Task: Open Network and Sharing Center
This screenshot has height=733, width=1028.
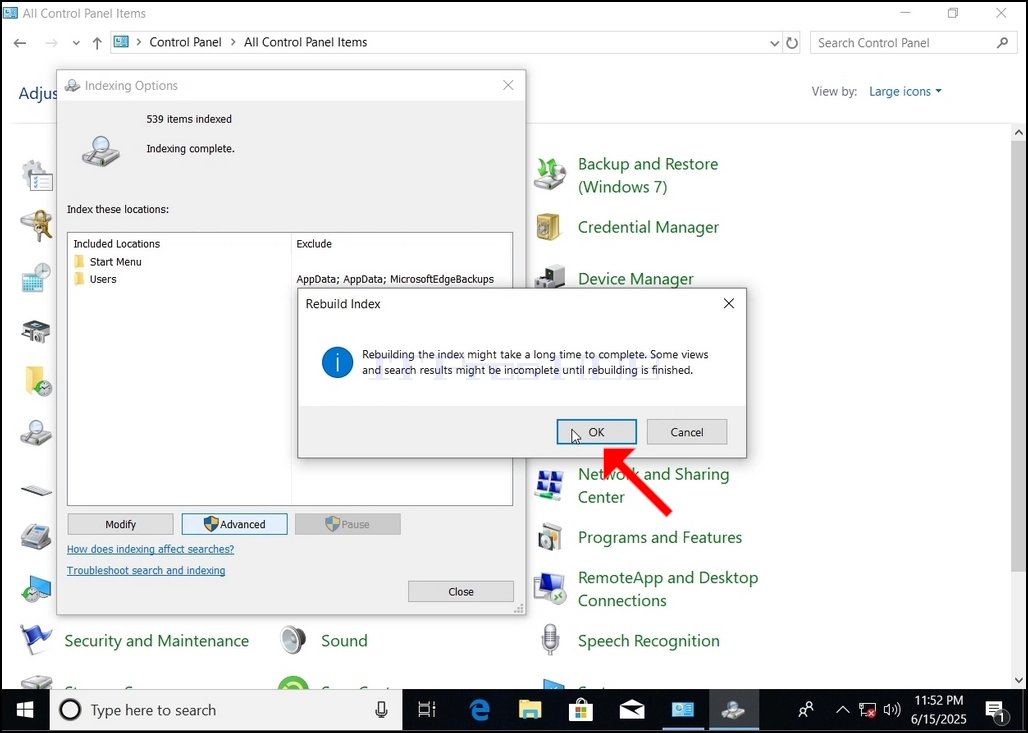Action: coord(653,485)
